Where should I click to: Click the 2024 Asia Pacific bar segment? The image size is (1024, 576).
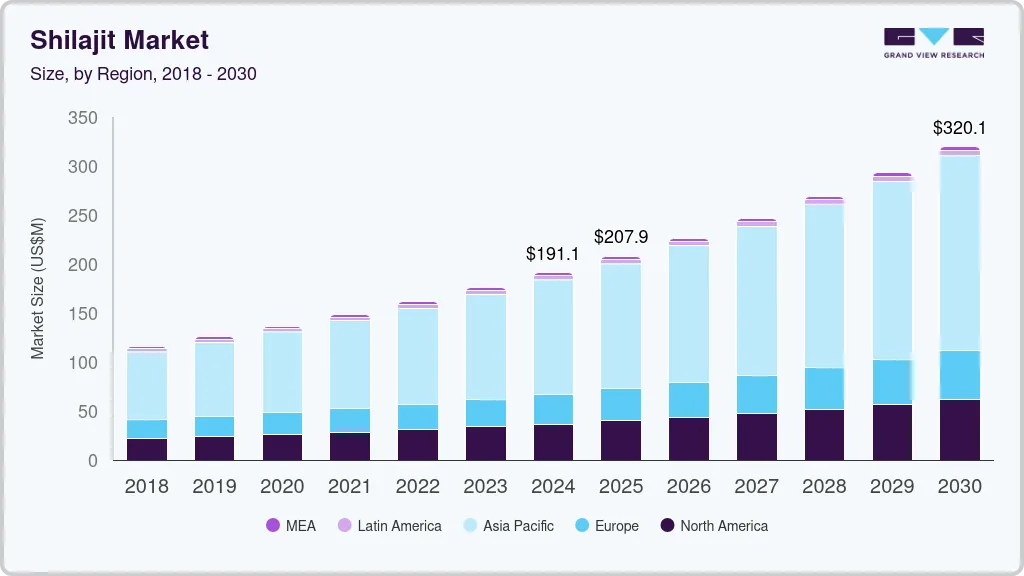pos(553,337)
